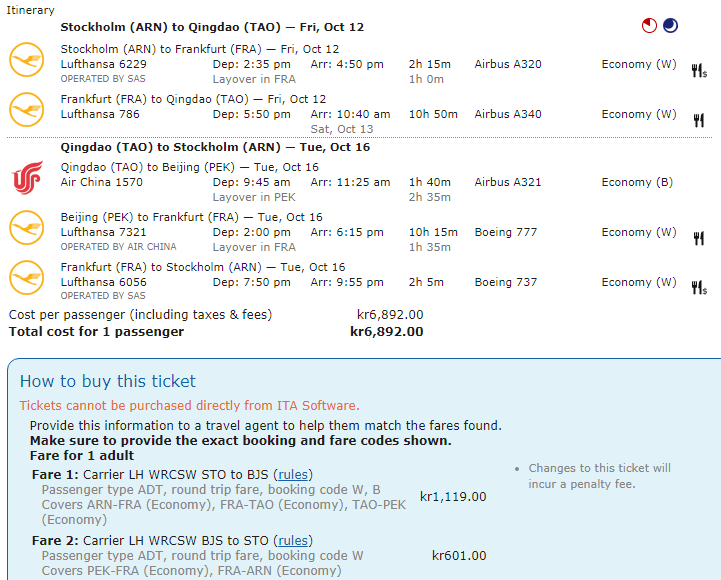Image resolution: width=721 pixels, height=580 pixels.
Task: Click the Air China logo for flight 1570
Action: 27,178
